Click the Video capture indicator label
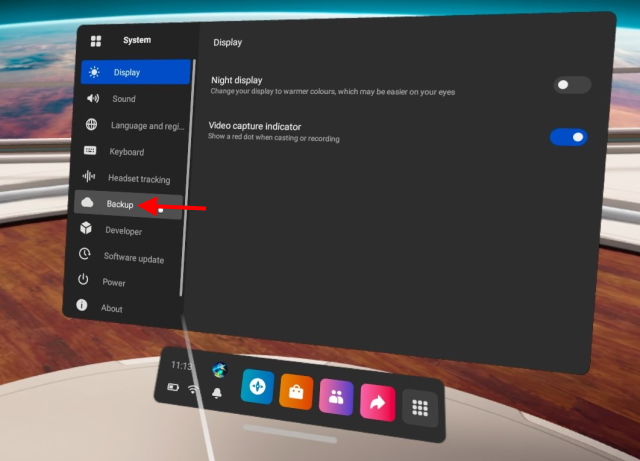 coord(255,126)
